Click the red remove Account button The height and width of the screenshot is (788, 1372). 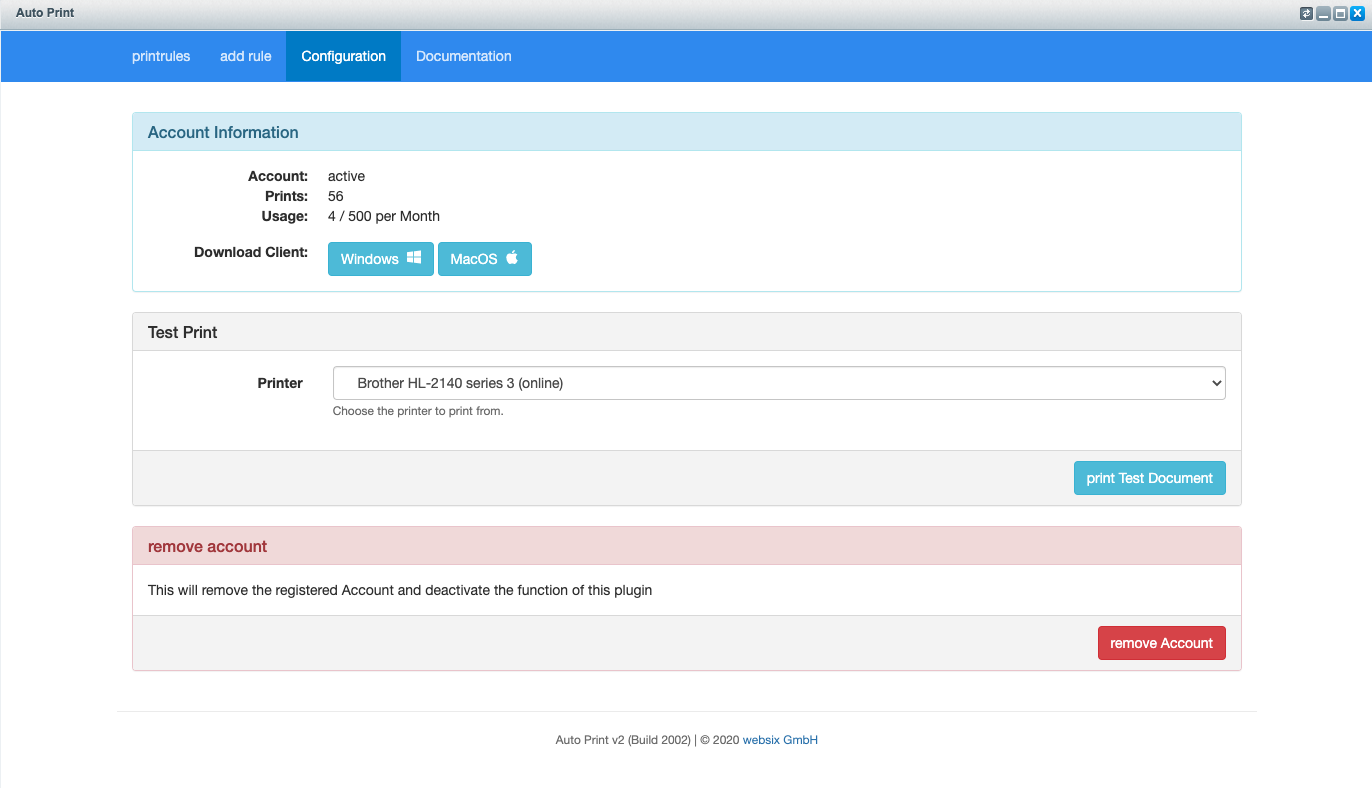pos(1161,643)
